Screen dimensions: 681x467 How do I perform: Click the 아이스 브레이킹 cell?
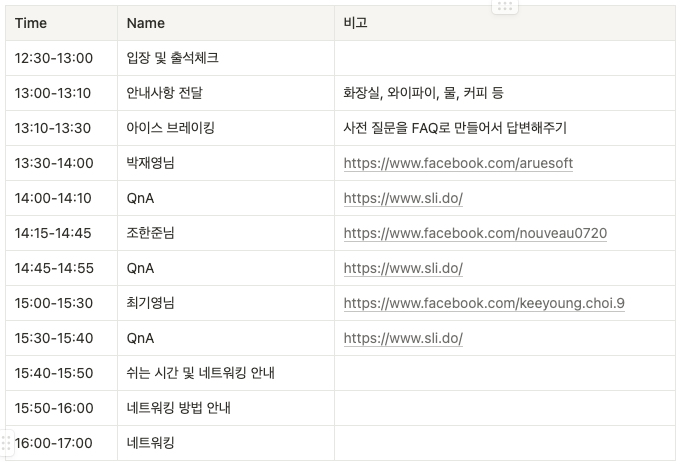[226, 128]
